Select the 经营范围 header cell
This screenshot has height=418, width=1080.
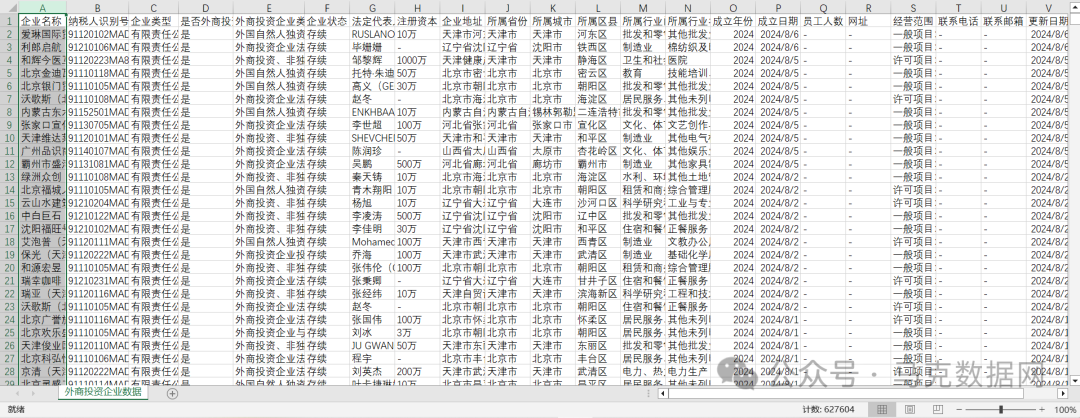click(913, 21)
